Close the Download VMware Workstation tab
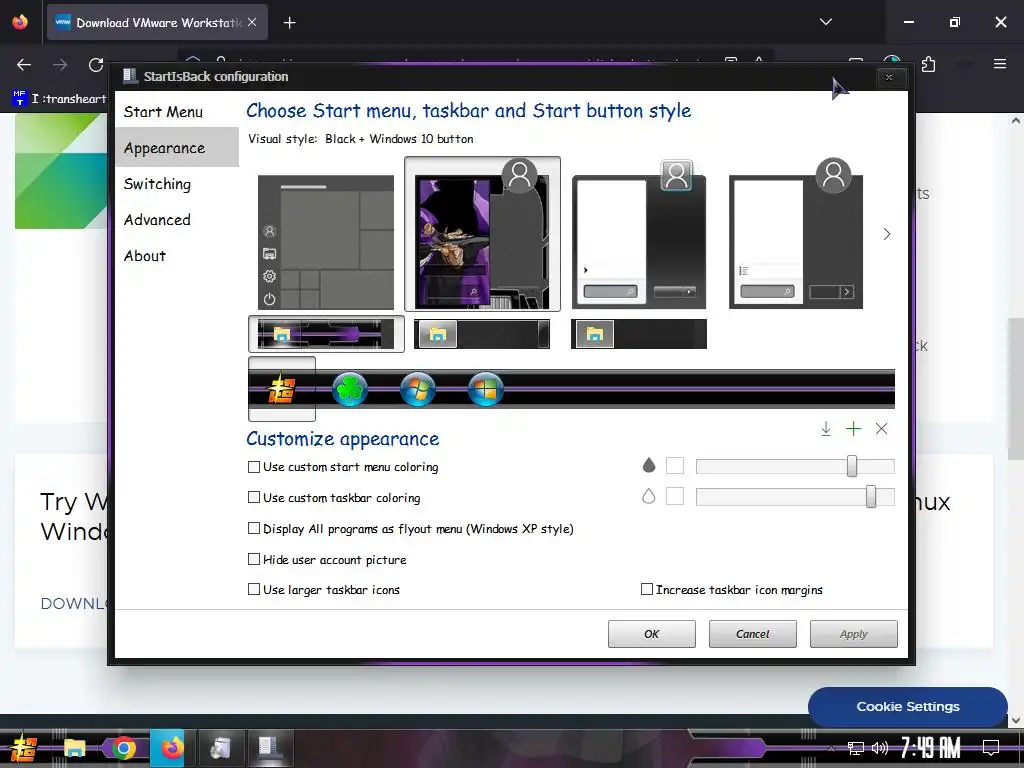 pos(252,22)
